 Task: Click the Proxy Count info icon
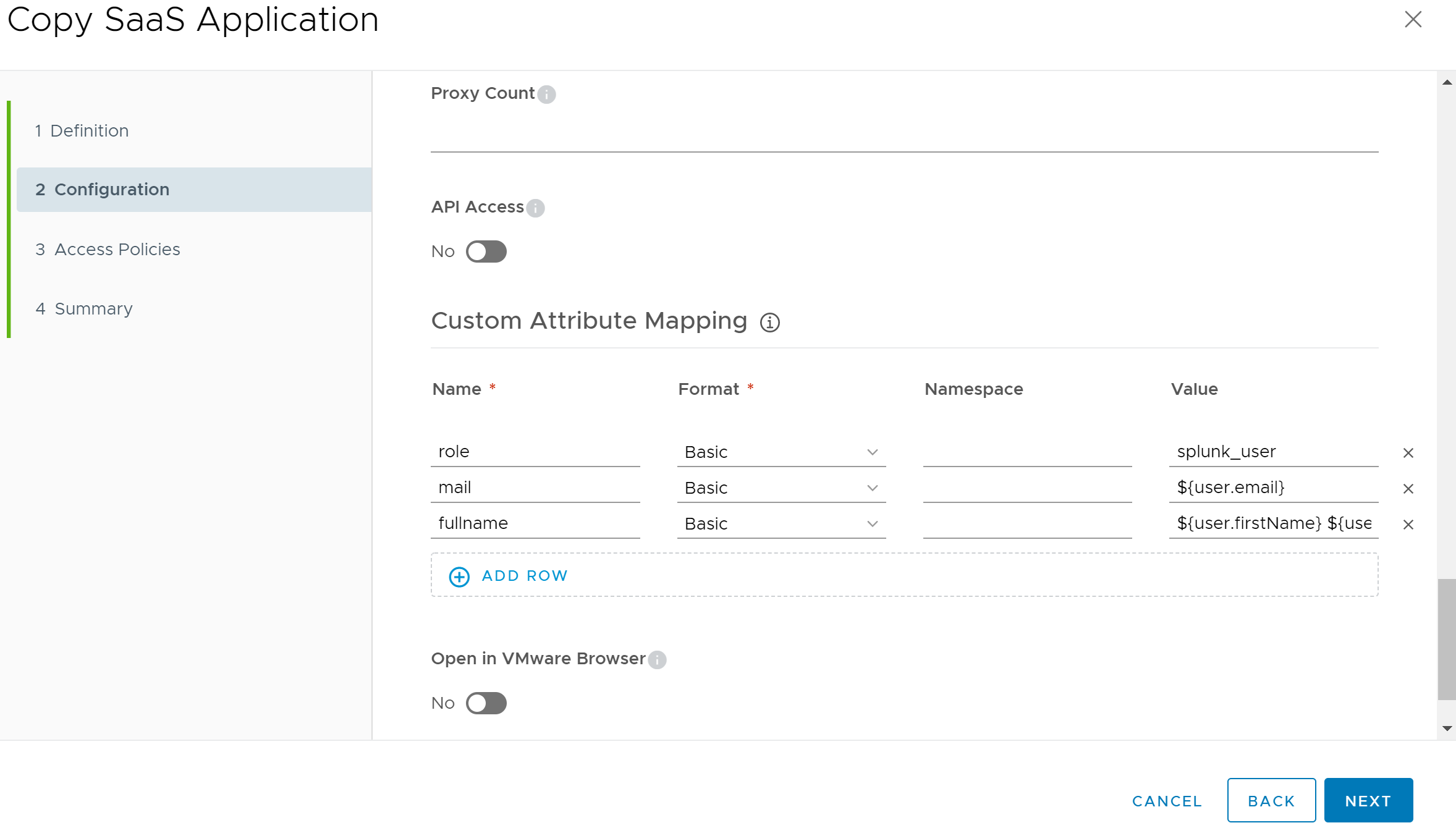(546, 94)
